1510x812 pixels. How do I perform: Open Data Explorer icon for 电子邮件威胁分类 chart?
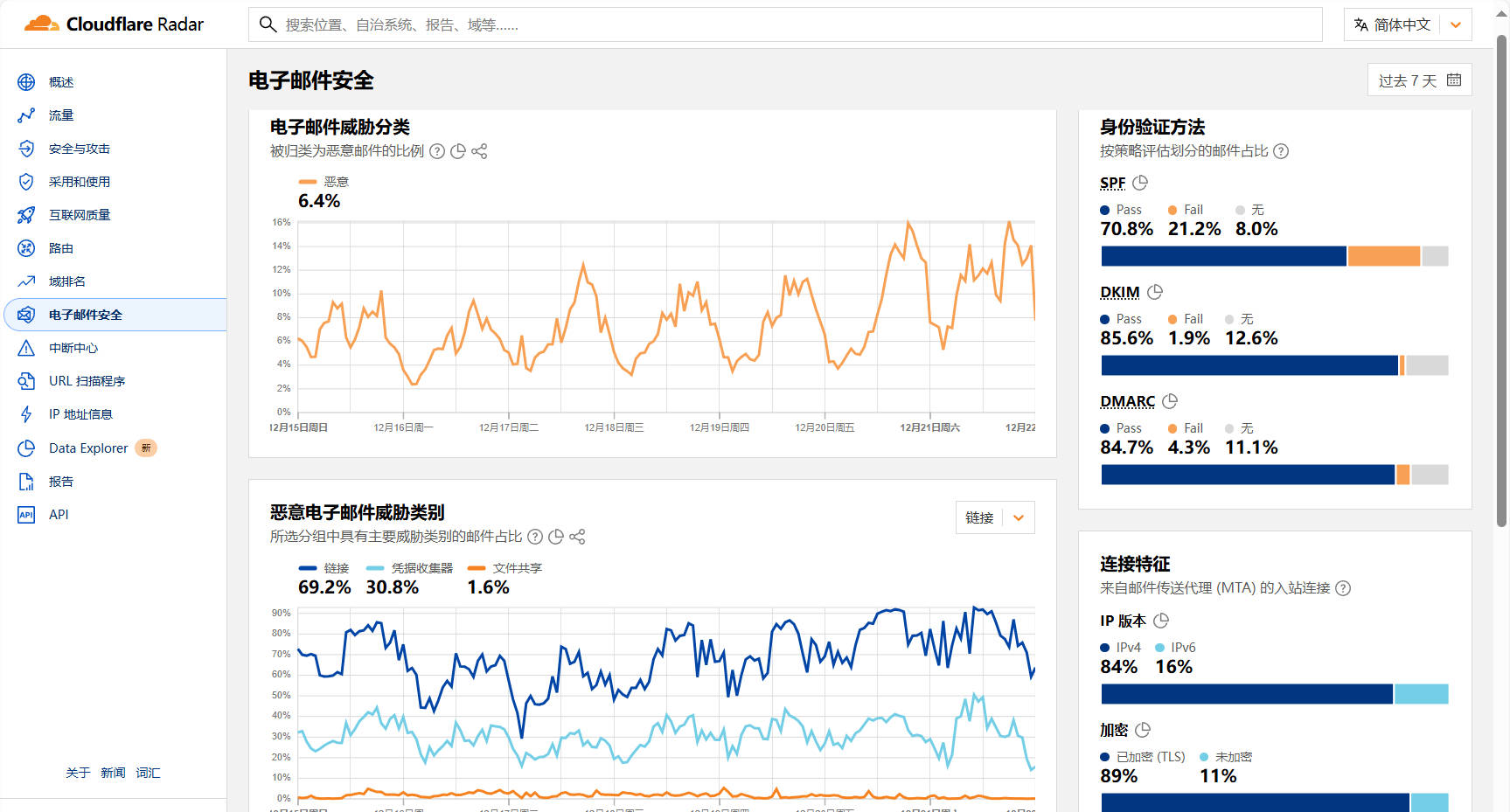(458, 151)
